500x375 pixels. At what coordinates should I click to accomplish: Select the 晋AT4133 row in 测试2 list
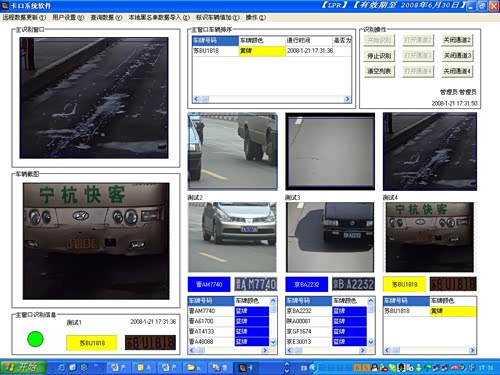click(228, 331)
